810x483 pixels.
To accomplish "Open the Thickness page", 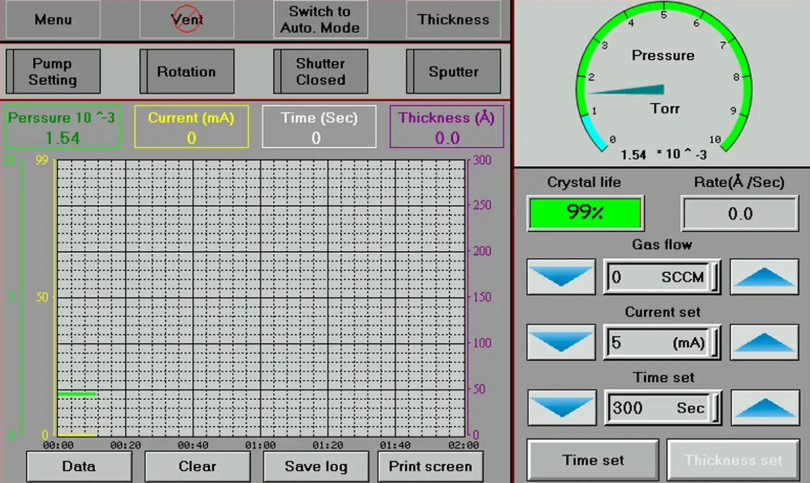I will coord(453,19).
